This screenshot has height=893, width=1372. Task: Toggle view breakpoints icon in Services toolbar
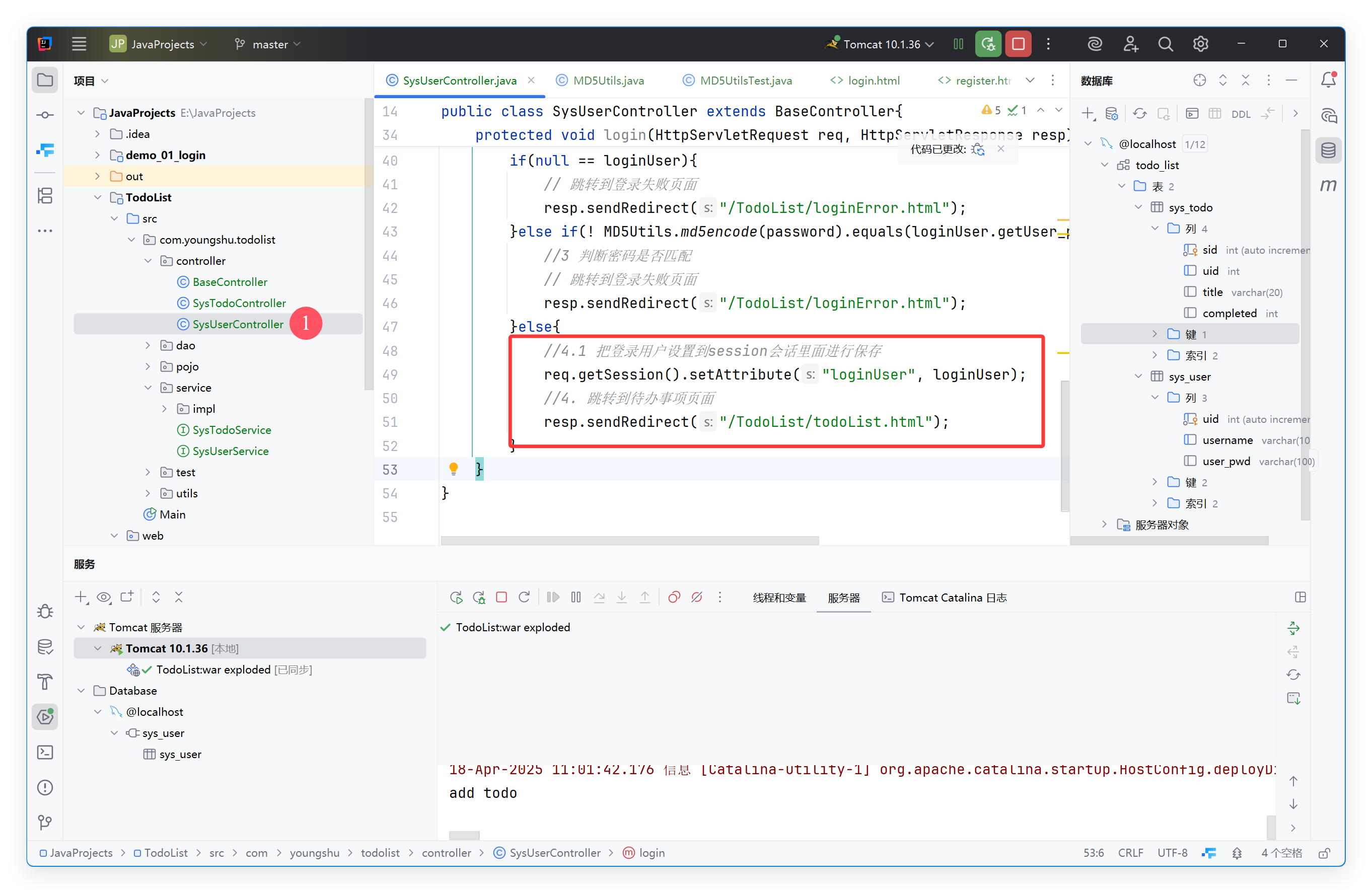tap(674, 597)
